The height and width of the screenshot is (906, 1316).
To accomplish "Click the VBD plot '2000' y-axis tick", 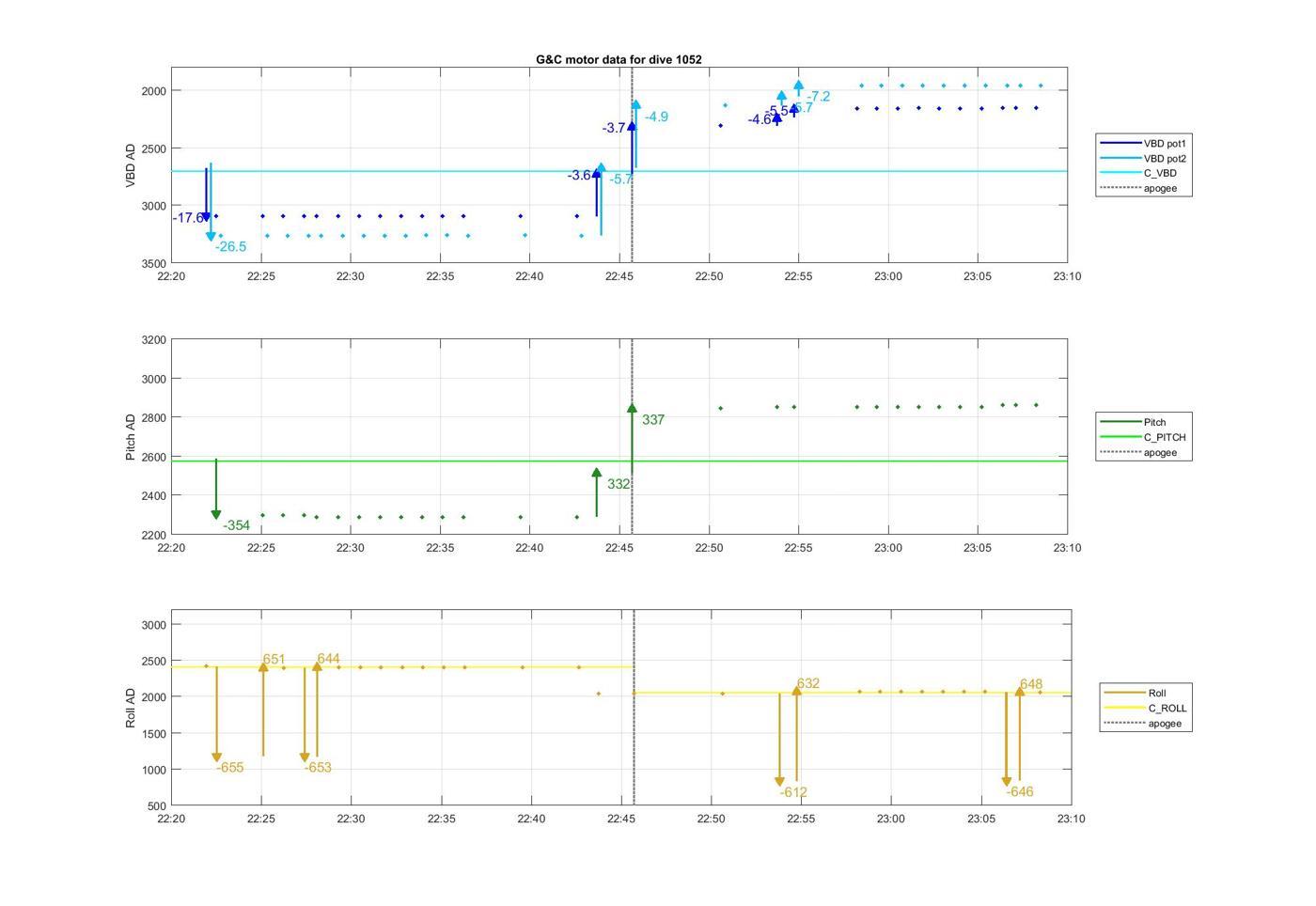I will tap(152, 91).
